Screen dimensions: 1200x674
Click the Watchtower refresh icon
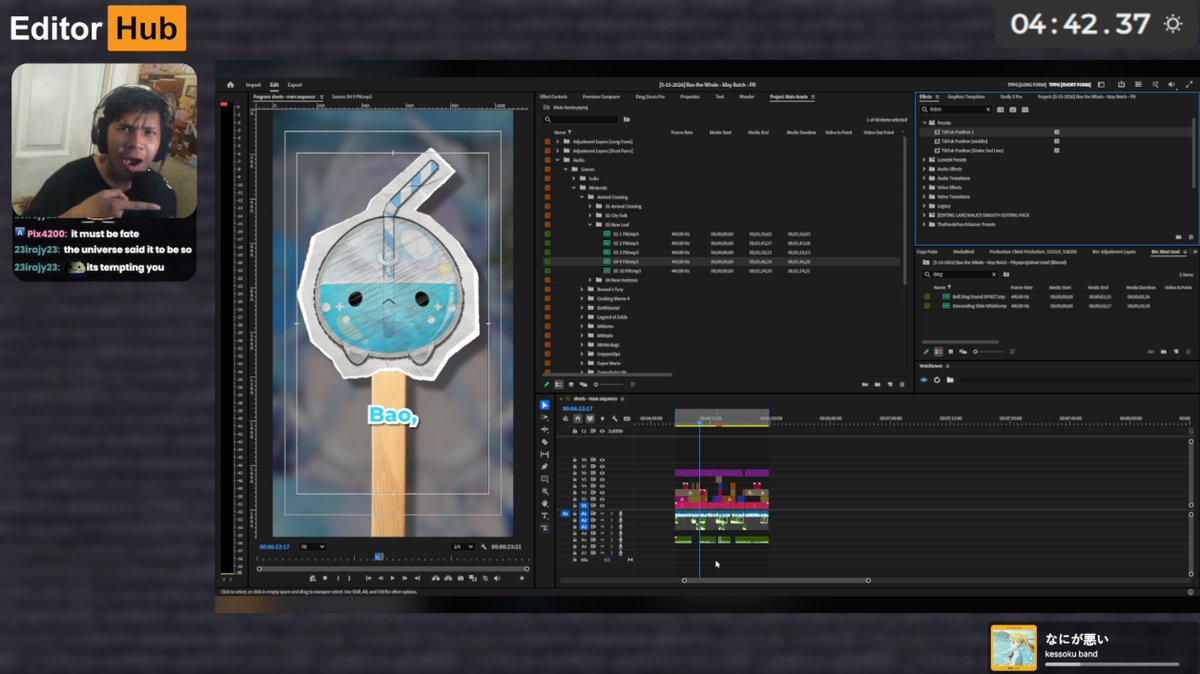(x=937, y=380)
